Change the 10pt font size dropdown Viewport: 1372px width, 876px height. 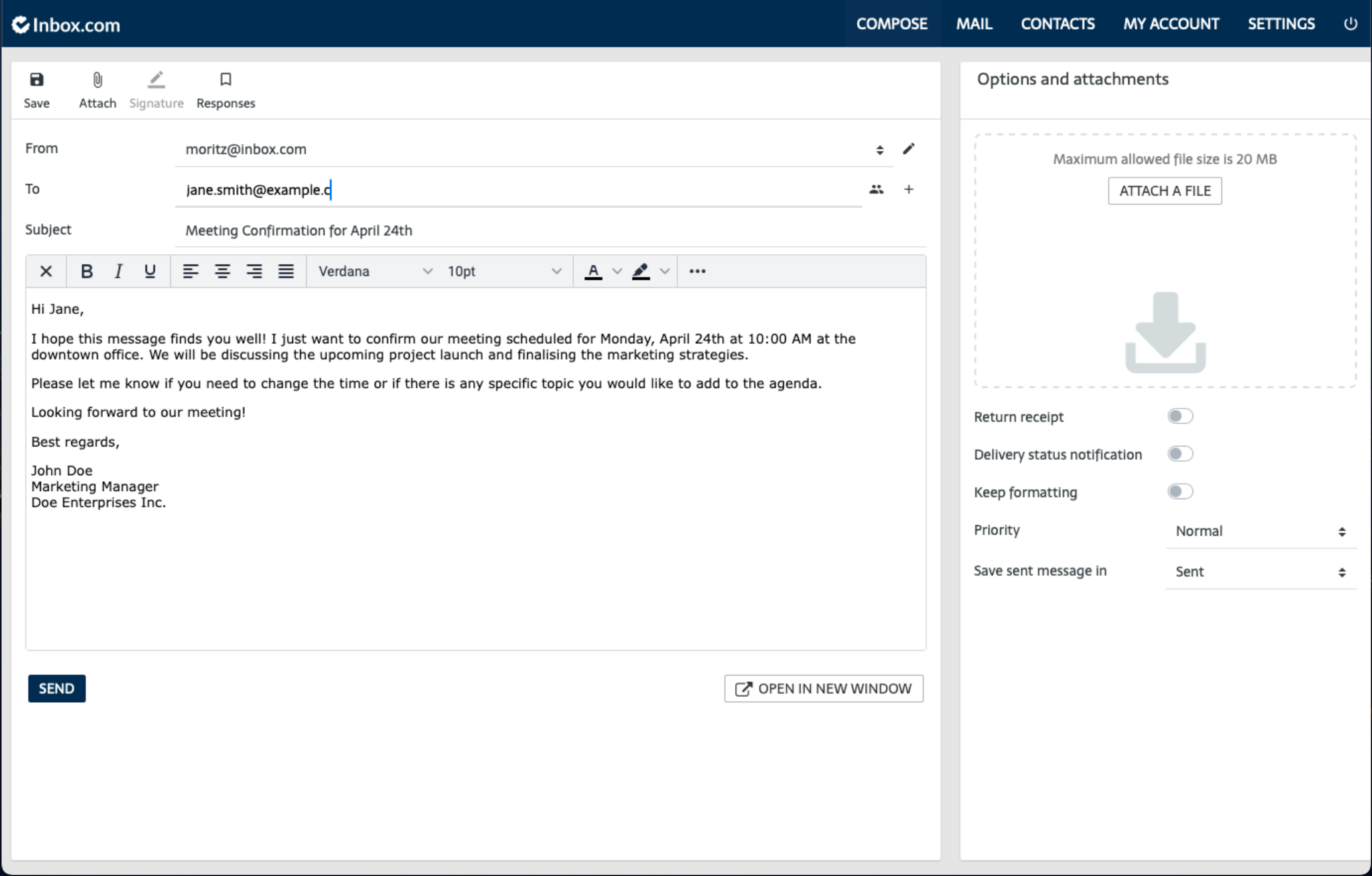pos(502,271)
